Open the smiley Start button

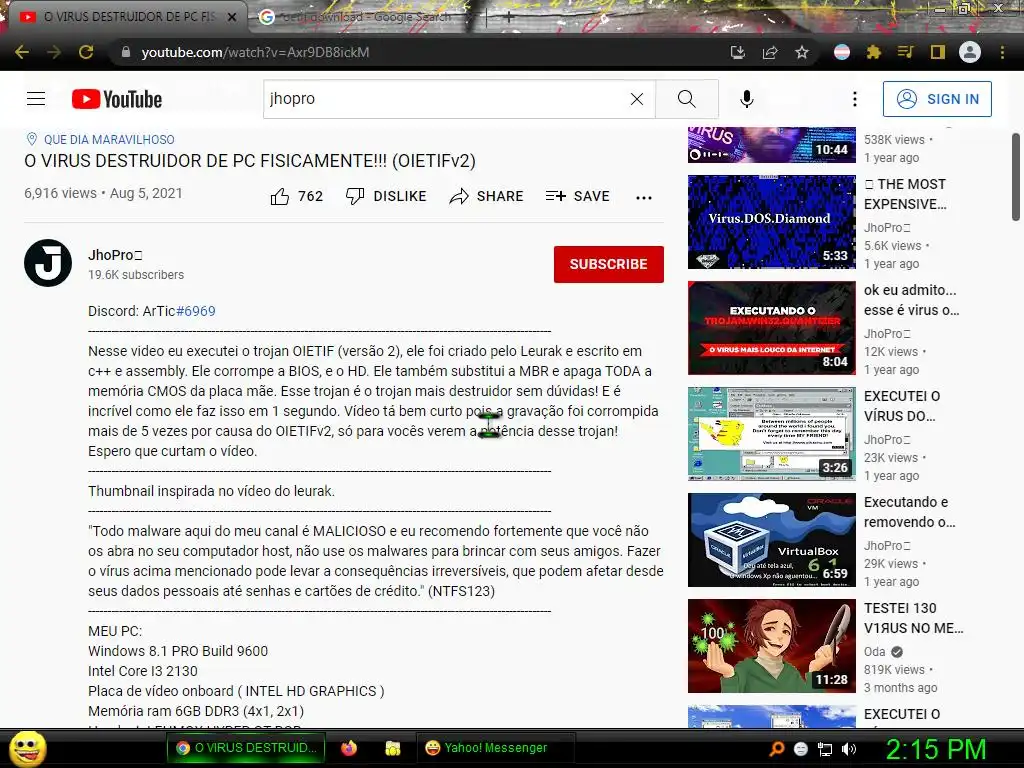(27, 748)
